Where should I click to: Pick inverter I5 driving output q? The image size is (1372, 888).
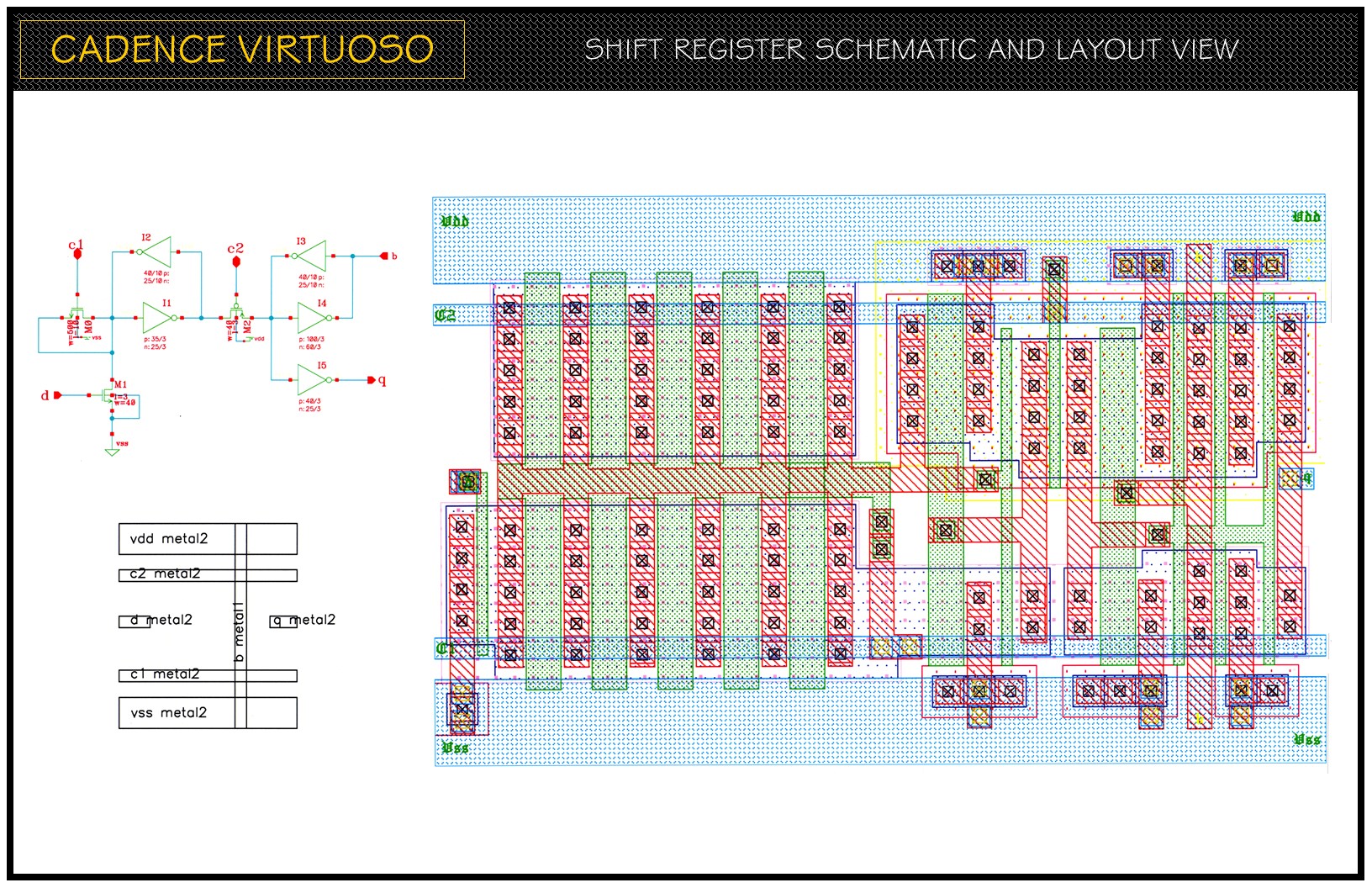tap(312, 380)
